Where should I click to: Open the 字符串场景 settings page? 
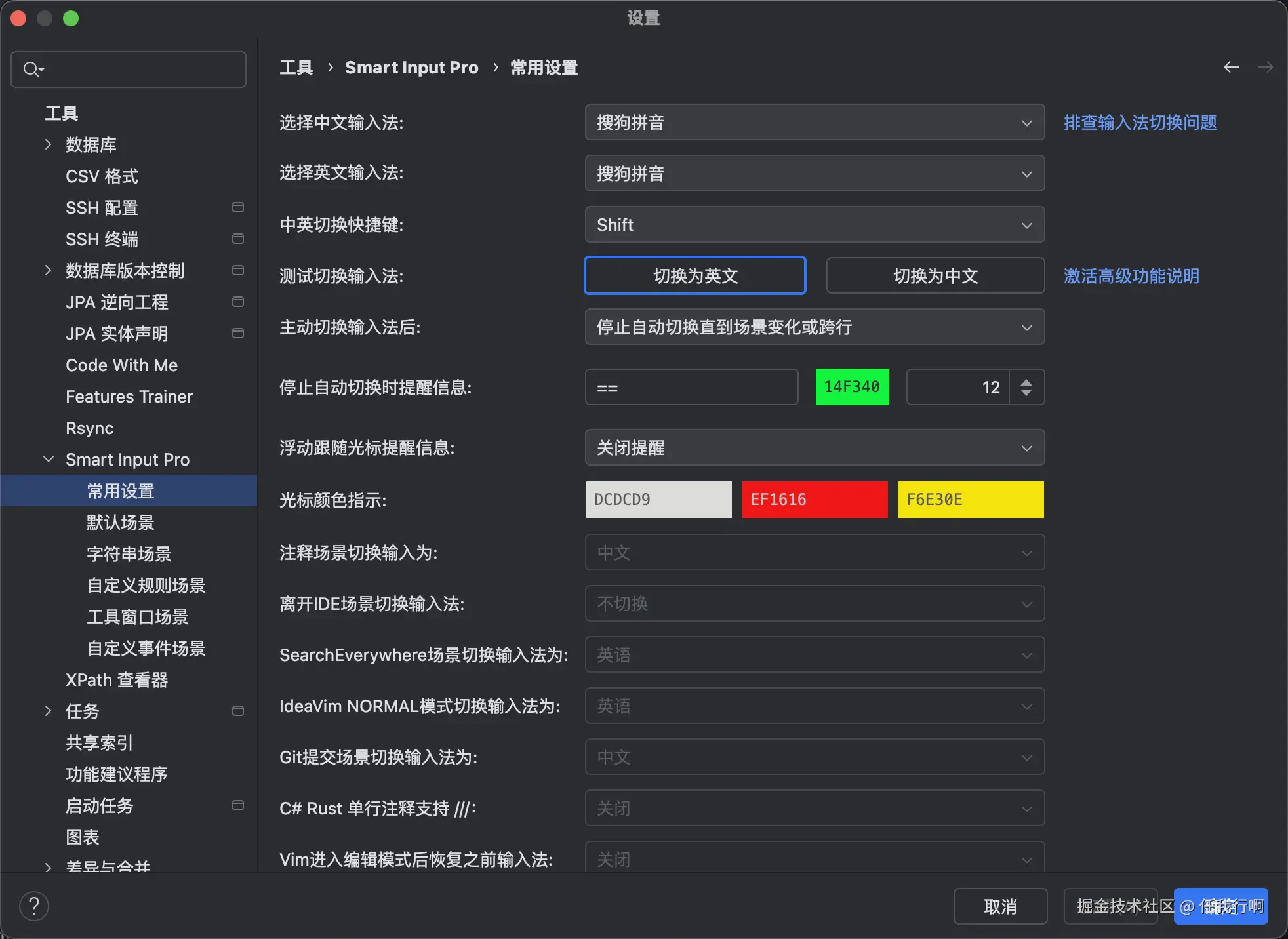pyautogui.click(x=129, y=553)
